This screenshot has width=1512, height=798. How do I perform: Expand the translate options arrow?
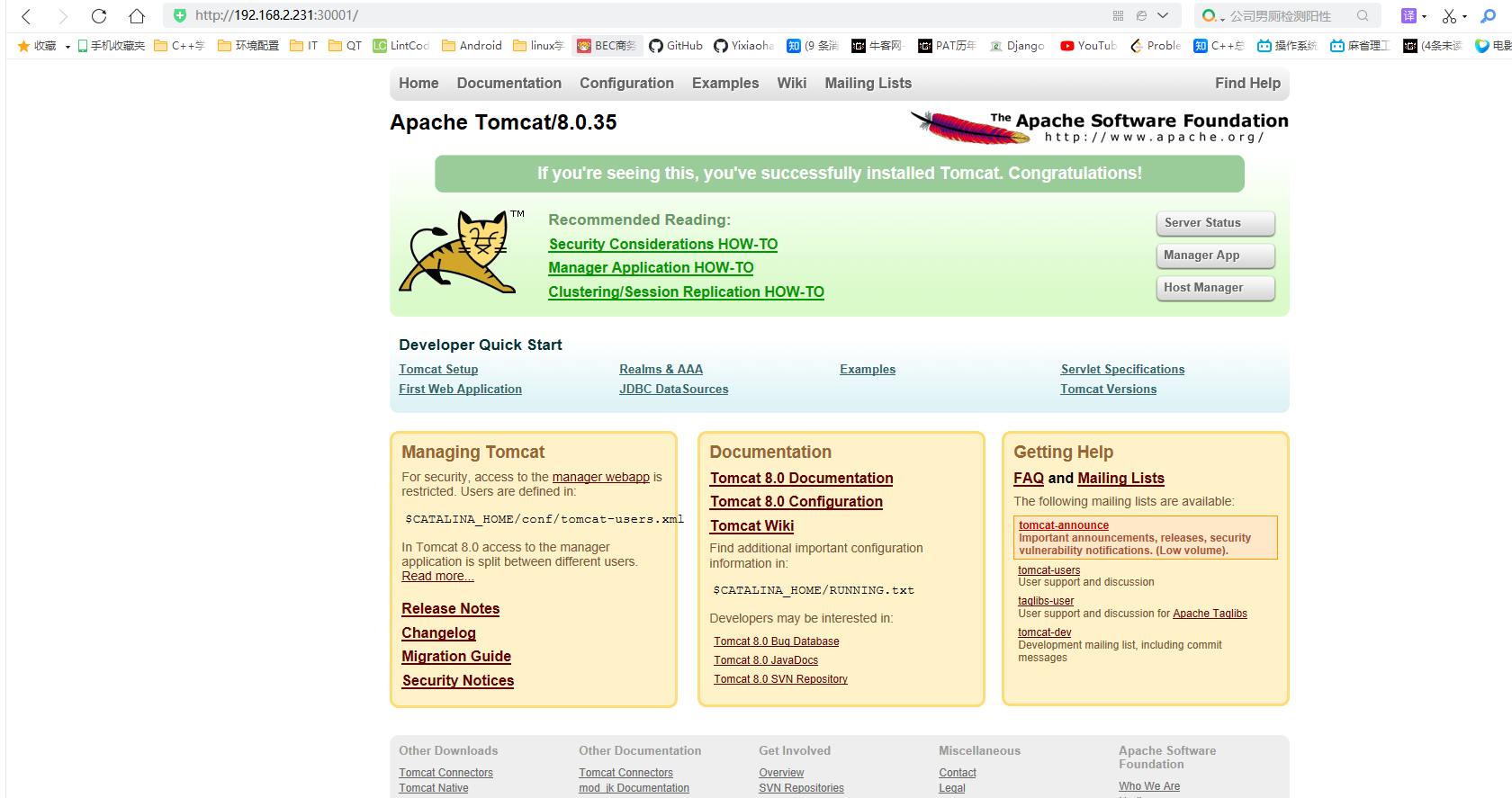pos(1424,16)
